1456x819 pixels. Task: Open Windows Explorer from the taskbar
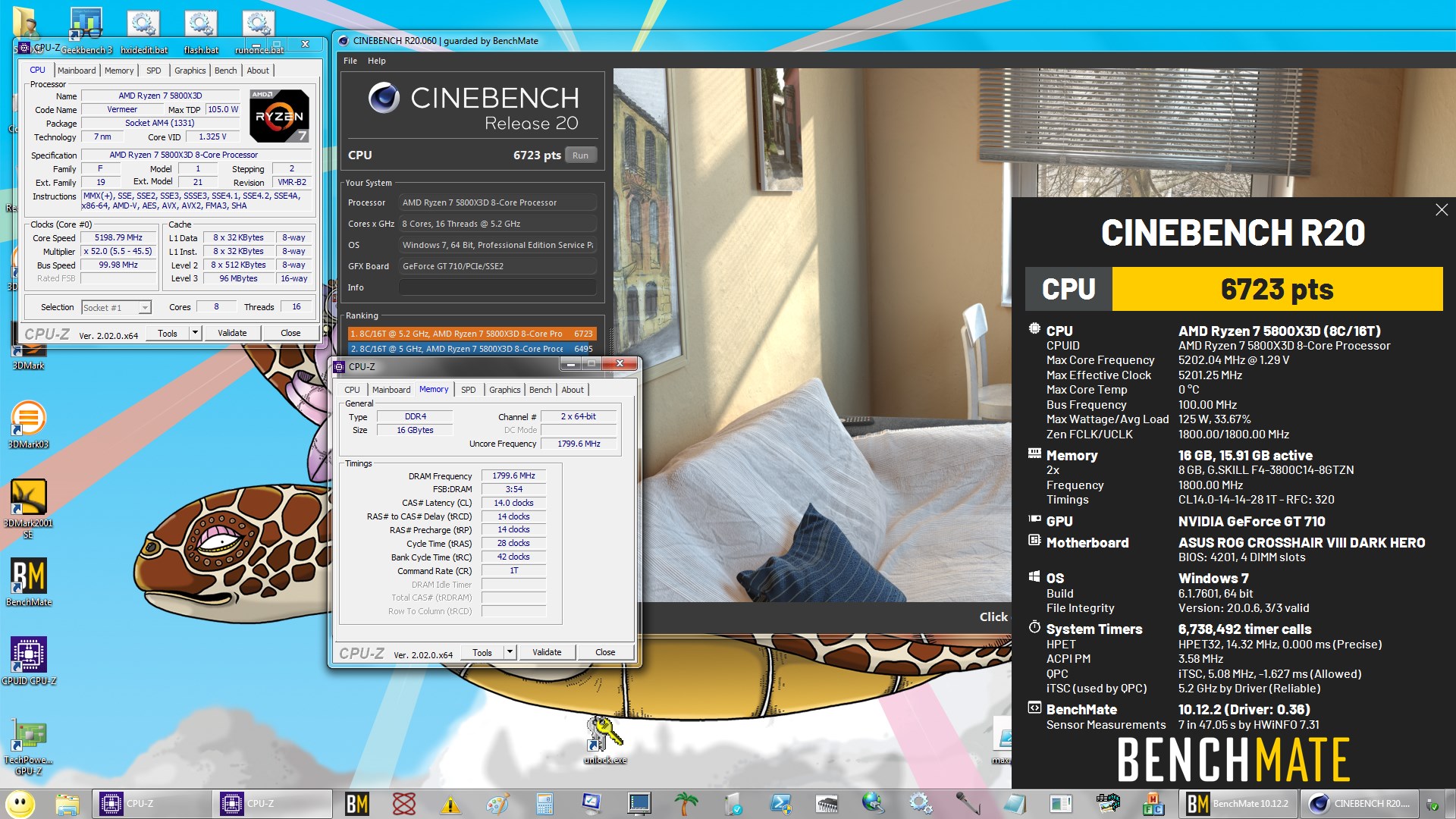point(67,804)
